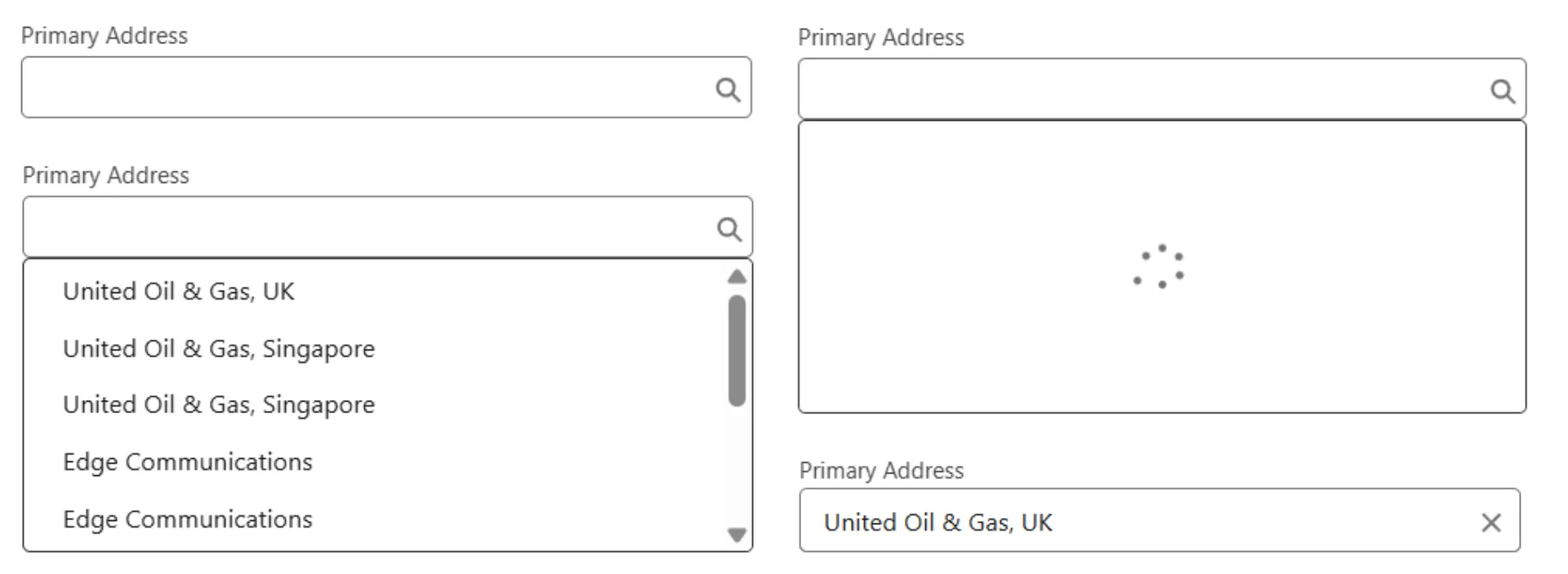Click inside the empty top-left Primary Address field

click(327, 87)
